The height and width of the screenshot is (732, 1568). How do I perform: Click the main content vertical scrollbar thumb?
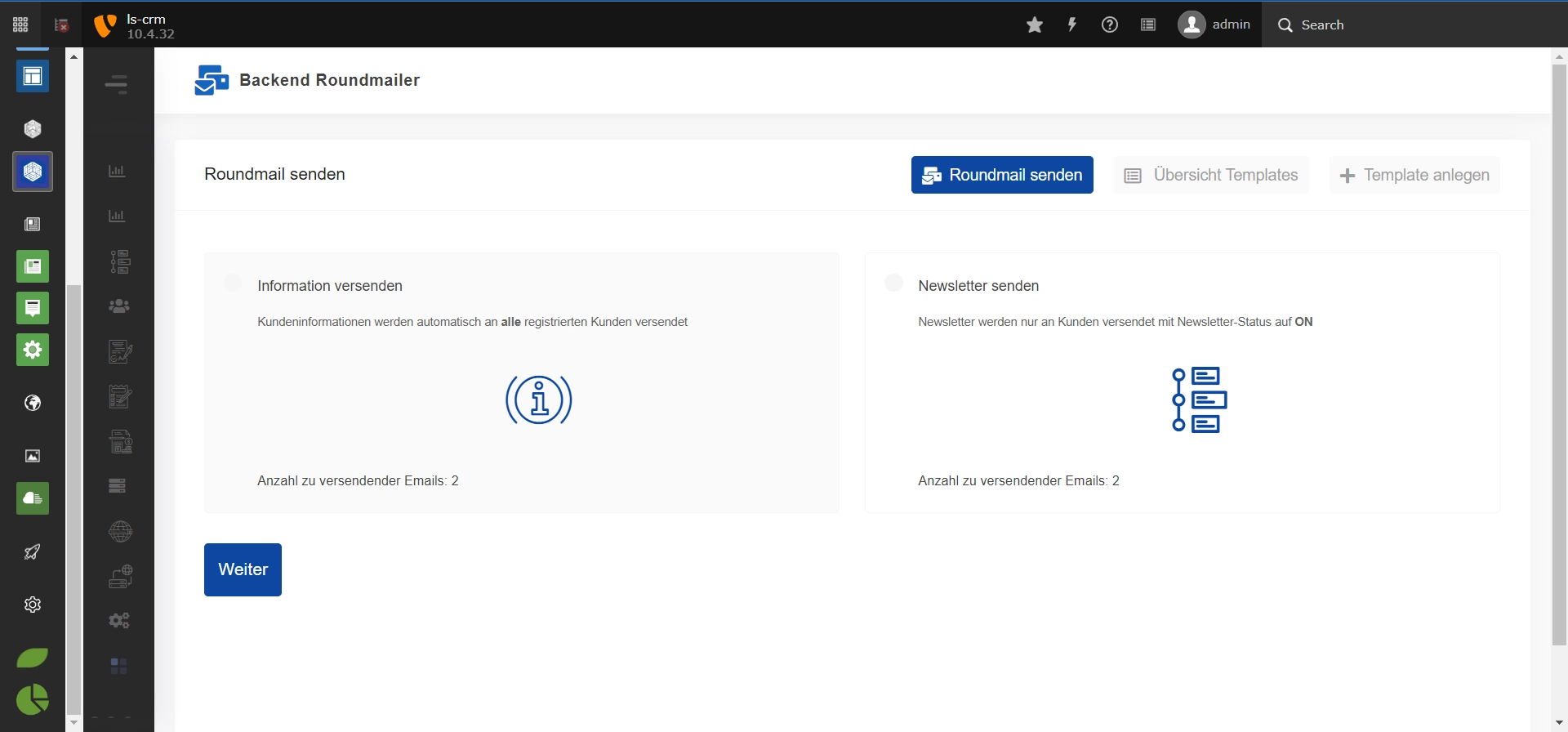(x=1560, y=354)
